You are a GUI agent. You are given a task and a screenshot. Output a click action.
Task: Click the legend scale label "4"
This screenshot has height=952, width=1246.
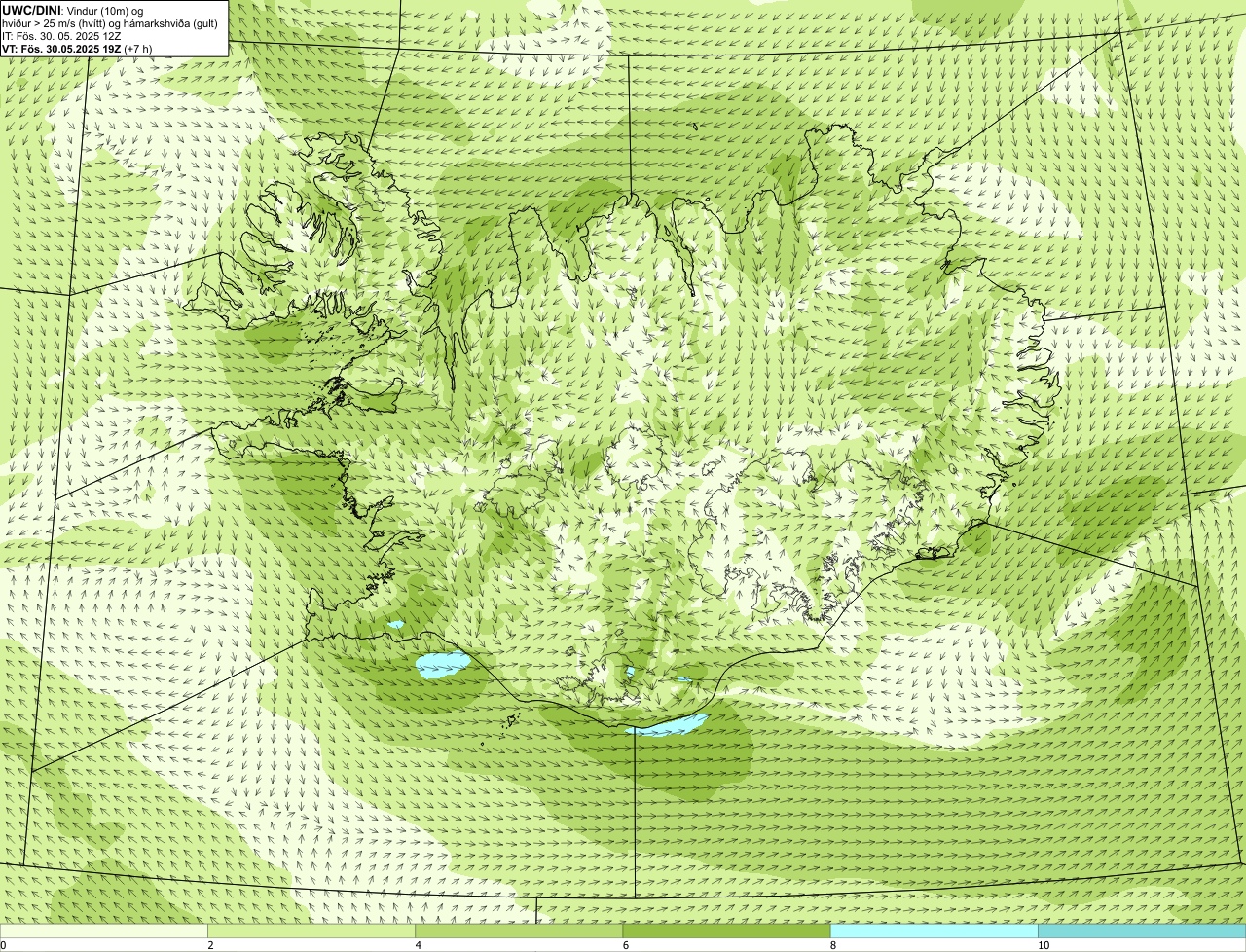click(x=418, y=945)
